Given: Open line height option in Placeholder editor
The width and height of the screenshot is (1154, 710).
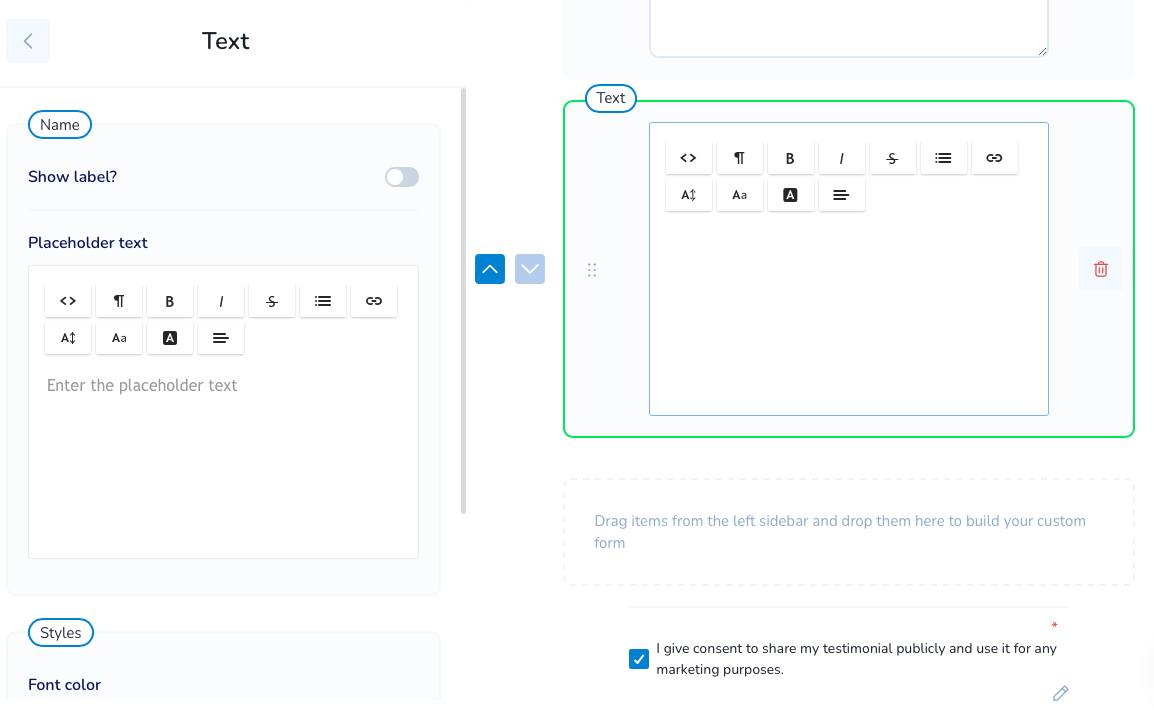Looking at the screenshot, I should (68, 338).
